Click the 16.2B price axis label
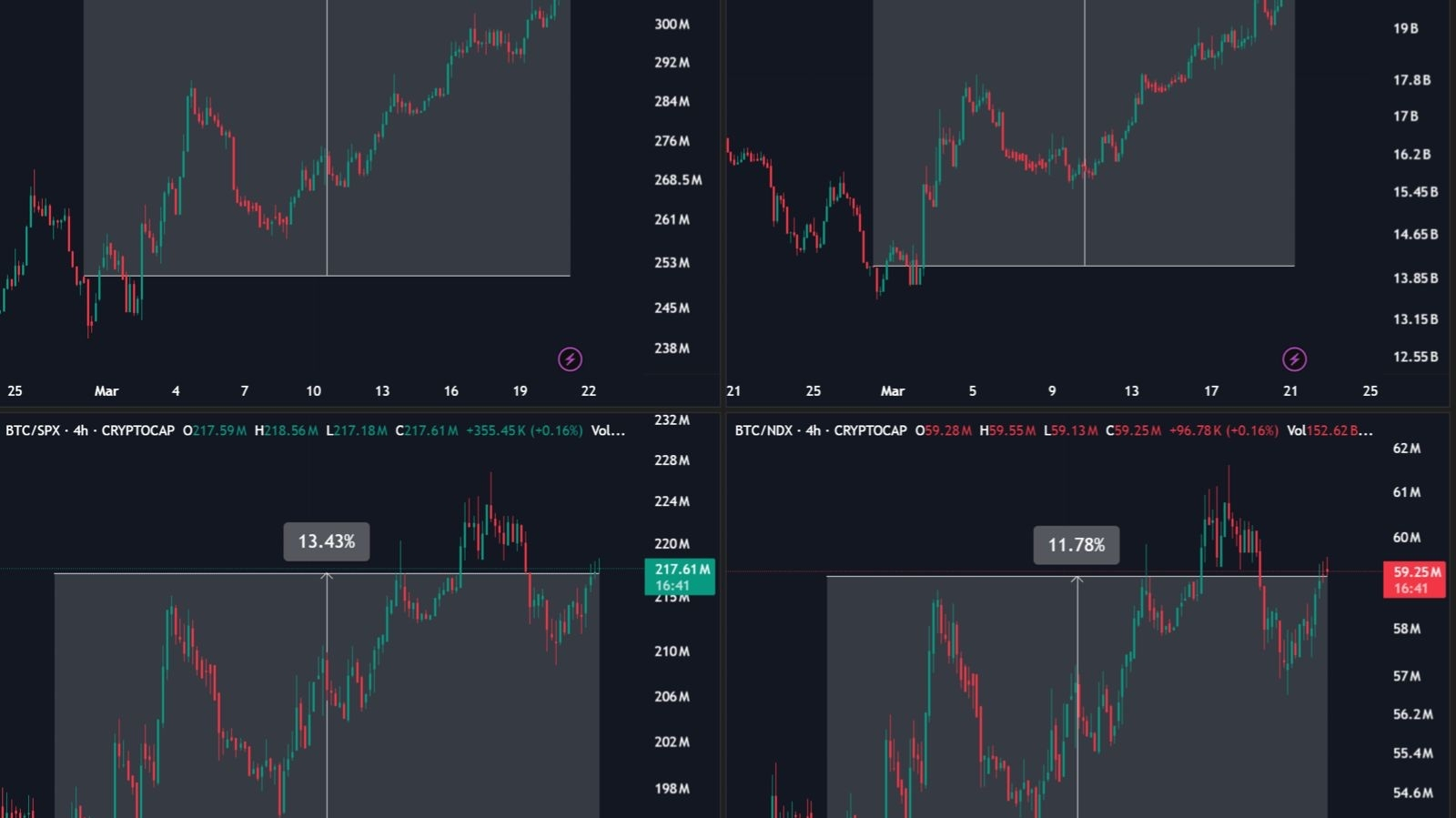The image size is (1456, 818). (1412, 155)
